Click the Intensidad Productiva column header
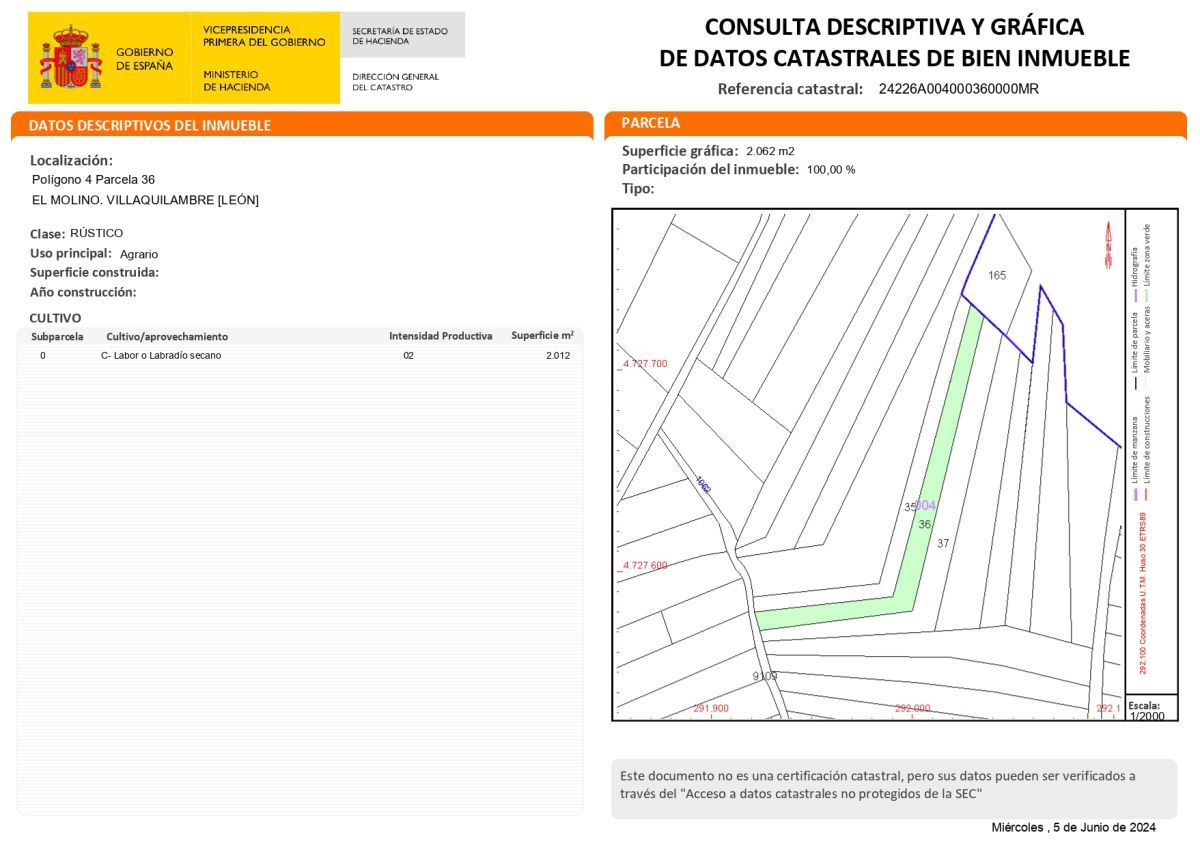Viewport: 1200px width, 848px height. 440,336
